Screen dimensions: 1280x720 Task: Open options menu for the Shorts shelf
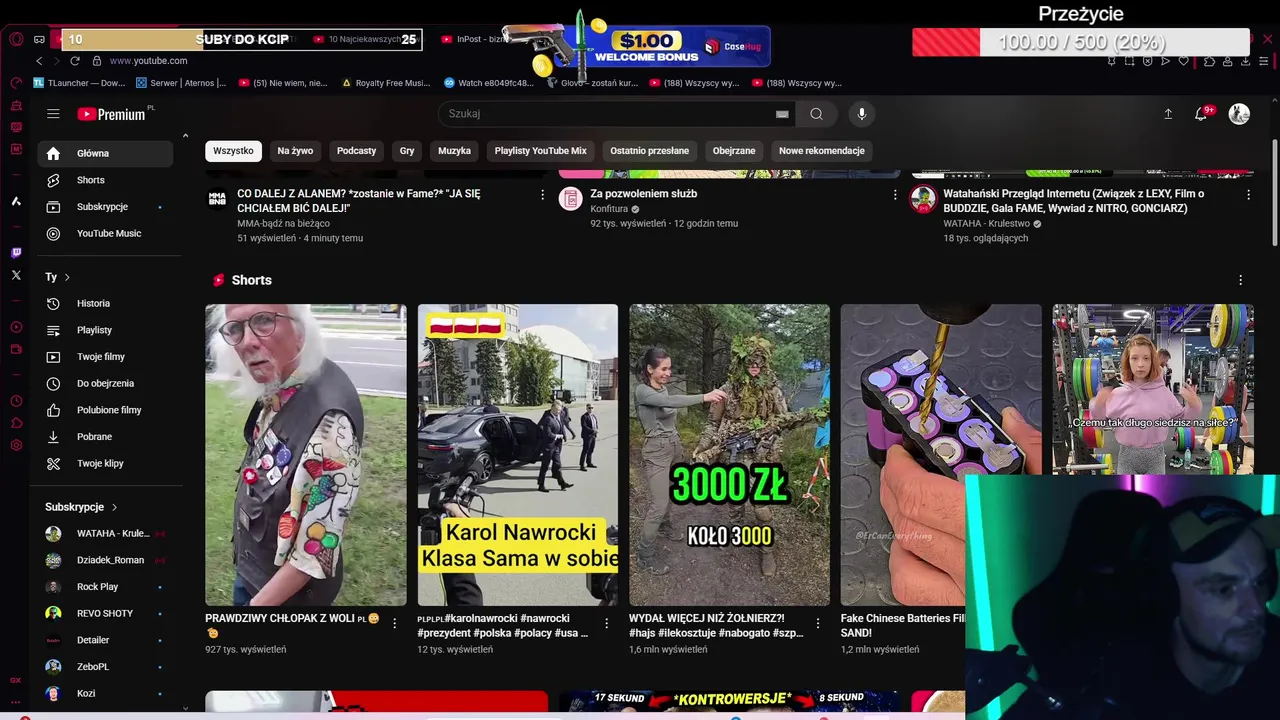tap(1240, 280)
